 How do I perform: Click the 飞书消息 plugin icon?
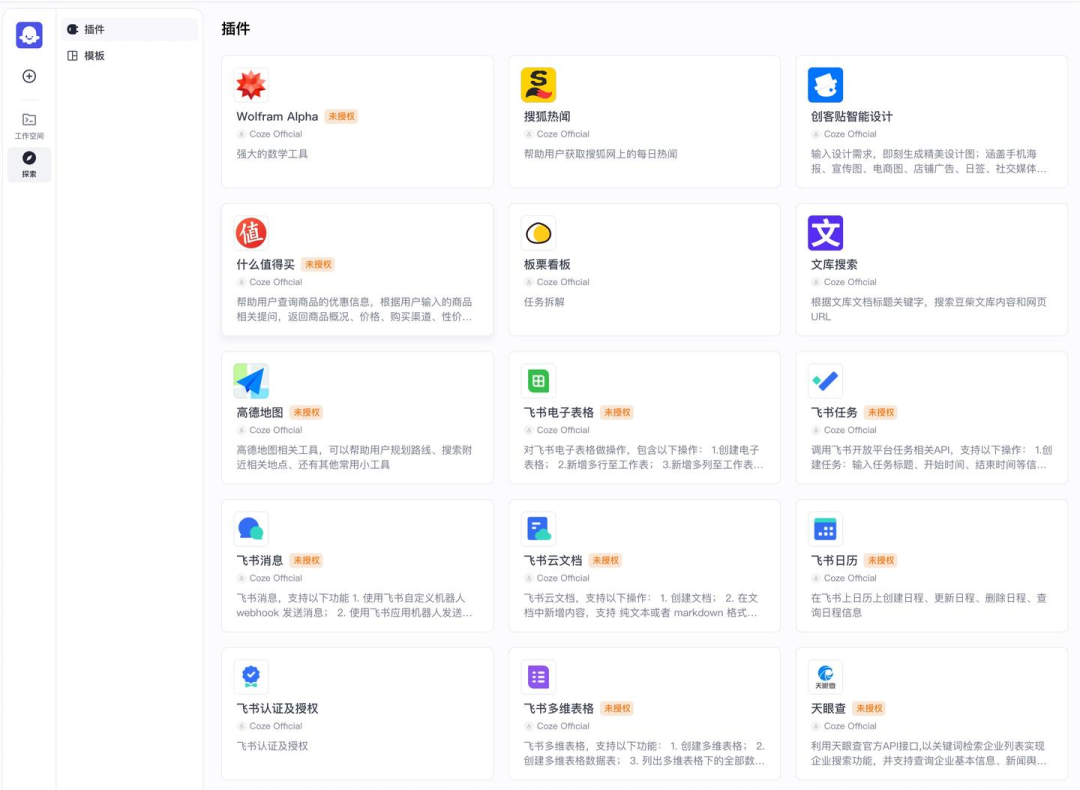coord(250,528)
